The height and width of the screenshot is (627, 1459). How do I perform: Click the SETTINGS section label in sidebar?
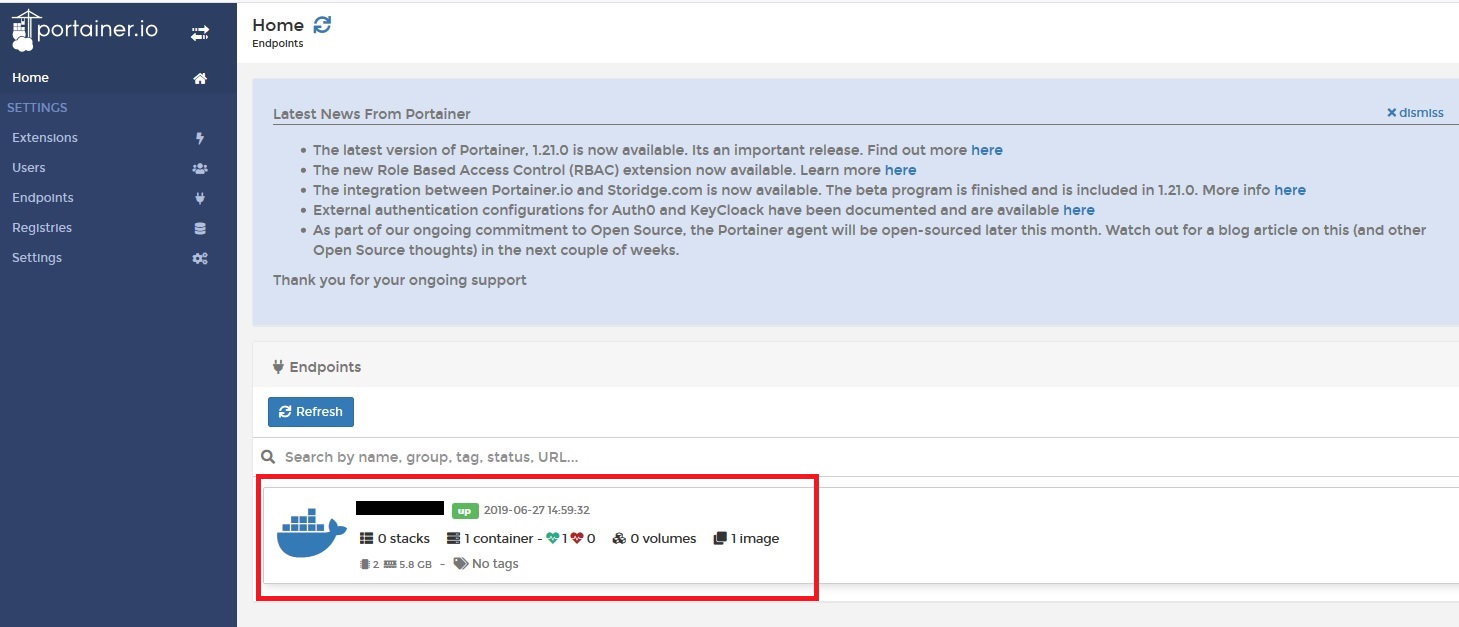click(x=37, y=108)
